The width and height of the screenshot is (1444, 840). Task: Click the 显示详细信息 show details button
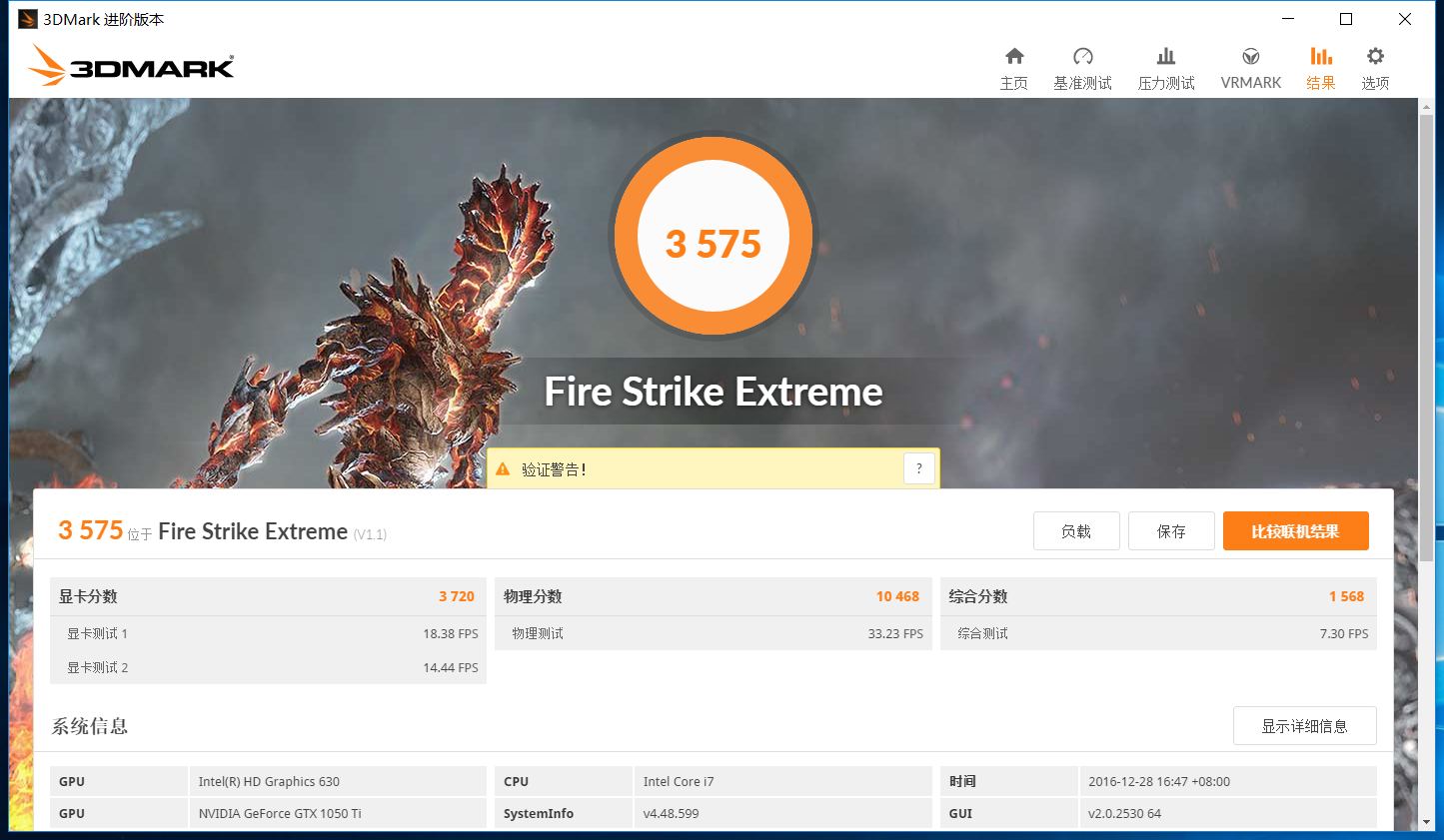[x=1305, y=726]
